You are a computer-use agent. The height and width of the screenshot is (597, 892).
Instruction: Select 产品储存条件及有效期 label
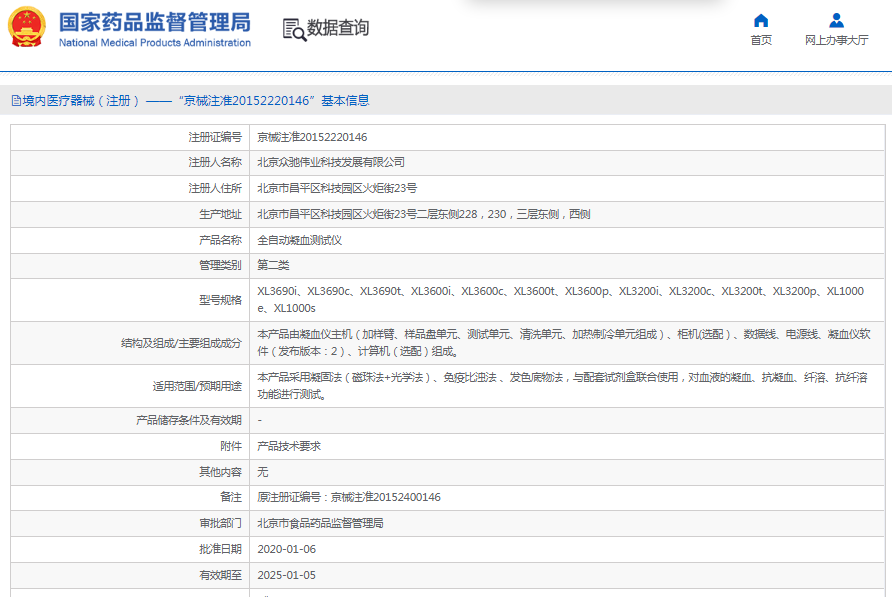pyautogui.click(x=189, y=421)
